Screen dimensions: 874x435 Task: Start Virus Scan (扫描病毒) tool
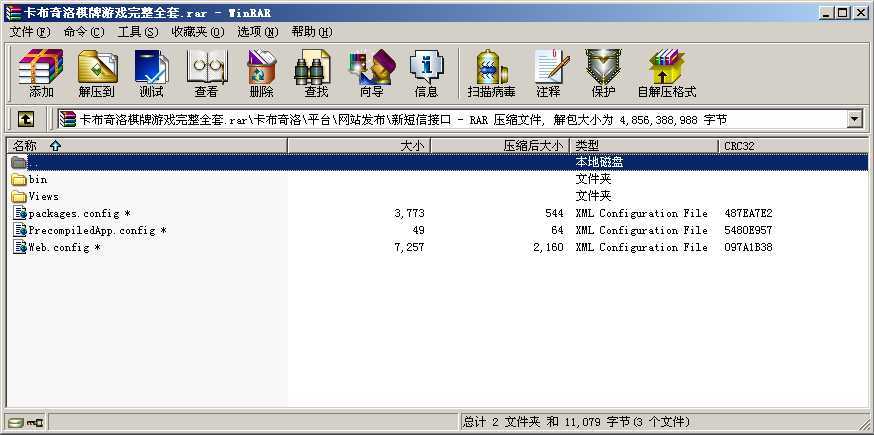[x=491, y=72]
